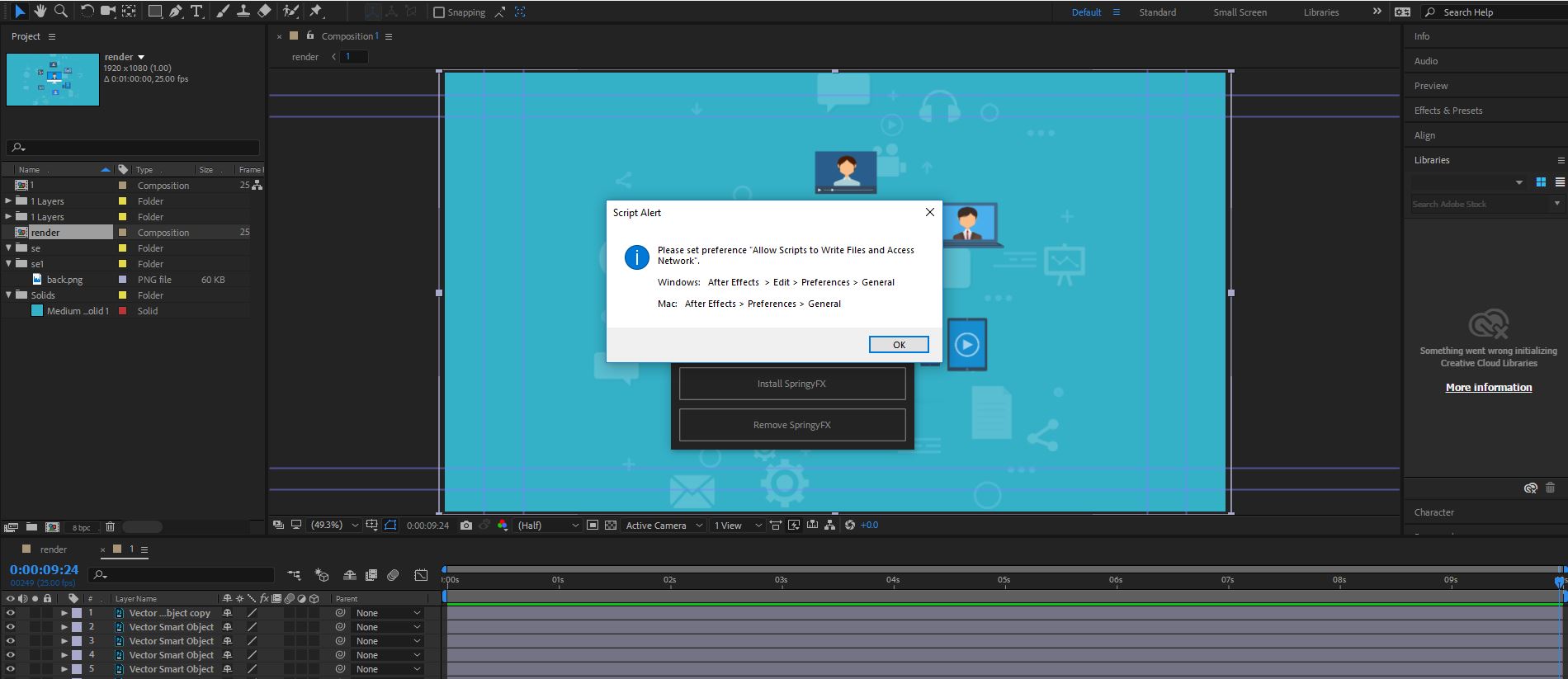Select the Puppet Pin tool
Screen dimensions: 1568x679
(316, 12)
